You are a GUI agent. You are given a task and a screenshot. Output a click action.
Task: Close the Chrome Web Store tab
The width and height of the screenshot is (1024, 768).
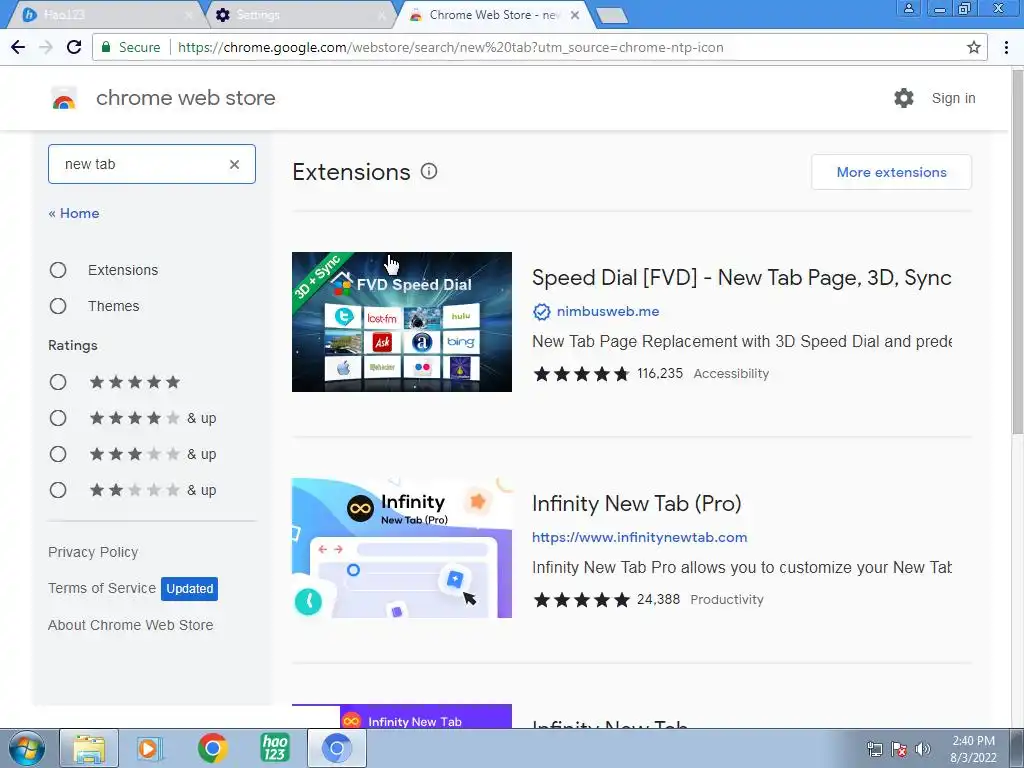tap(575, 15)
